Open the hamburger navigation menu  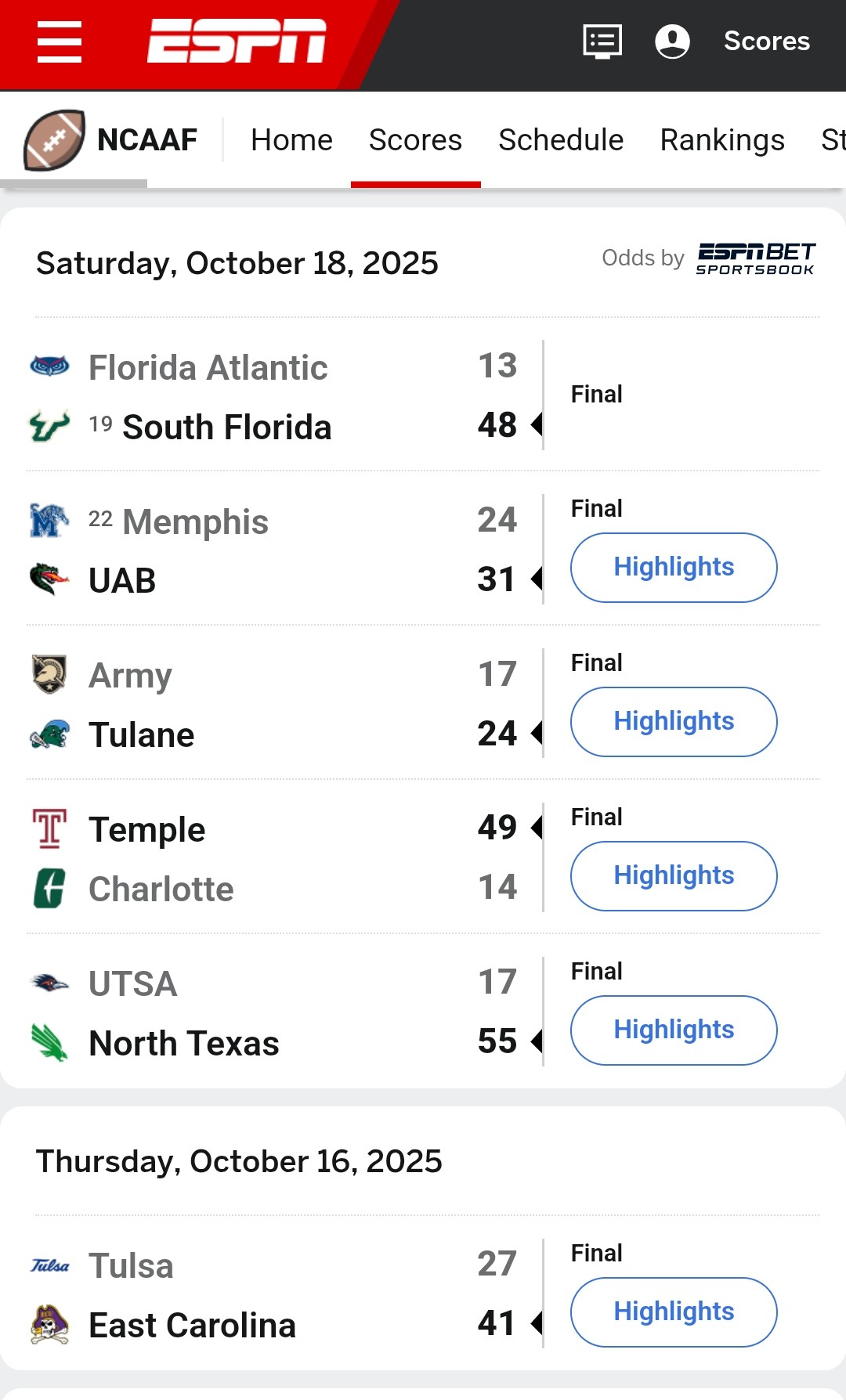(60, 41)
